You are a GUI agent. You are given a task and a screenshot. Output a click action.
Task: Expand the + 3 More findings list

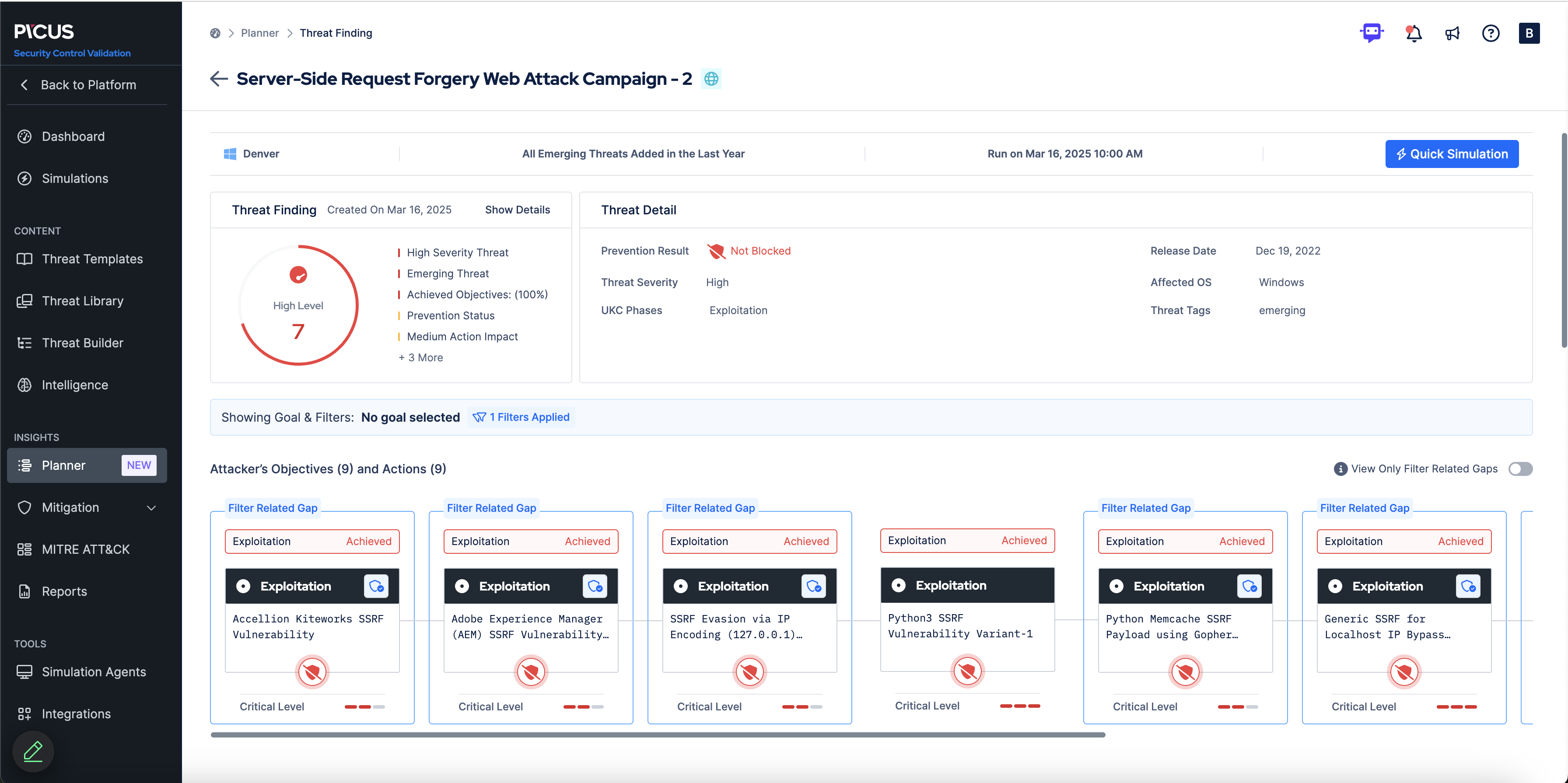[x=420, y=358]
